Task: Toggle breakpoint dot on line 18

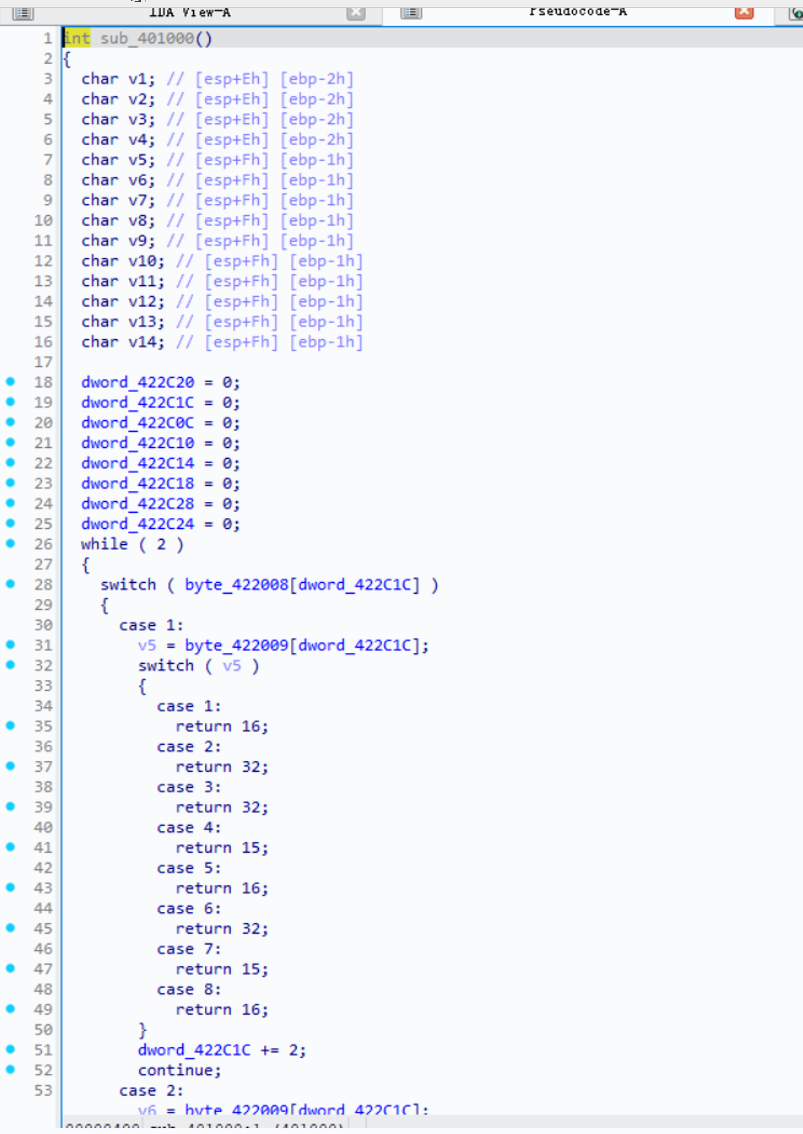Action: (x=10, y=381)
